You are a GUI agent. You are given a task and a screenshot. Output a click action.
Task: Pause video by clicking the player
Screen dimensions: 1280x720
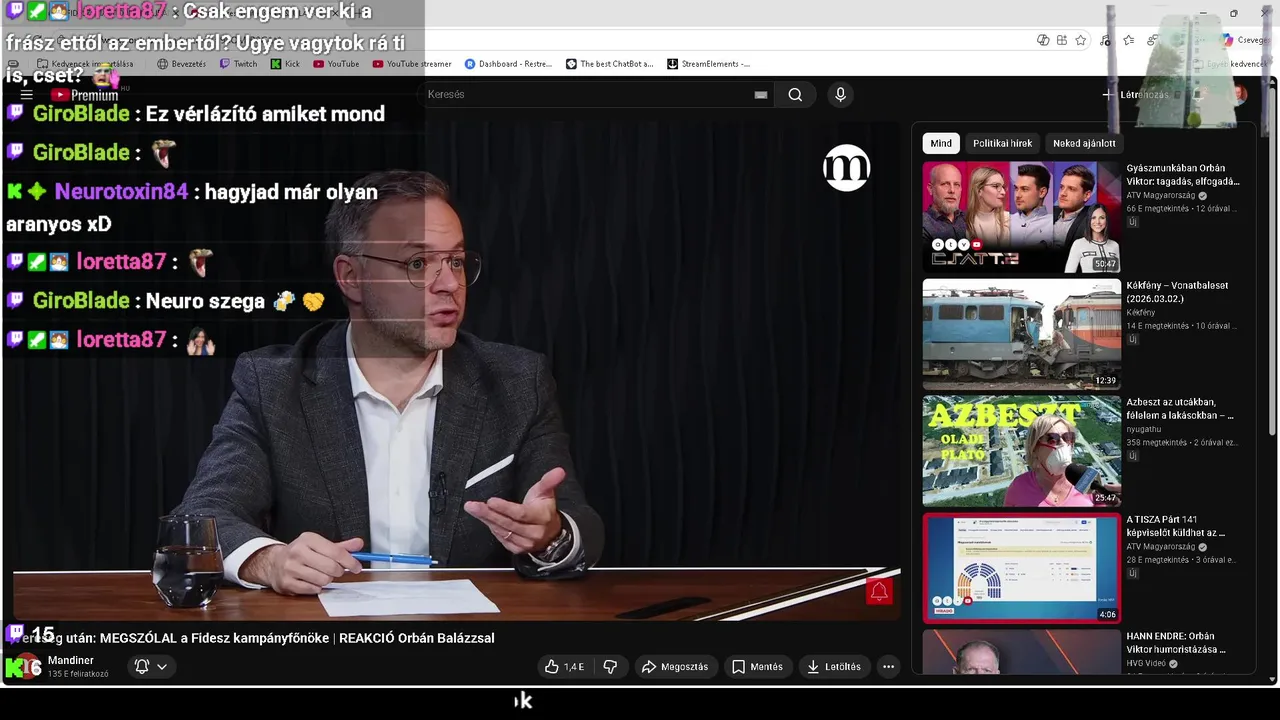click(455, 370)
